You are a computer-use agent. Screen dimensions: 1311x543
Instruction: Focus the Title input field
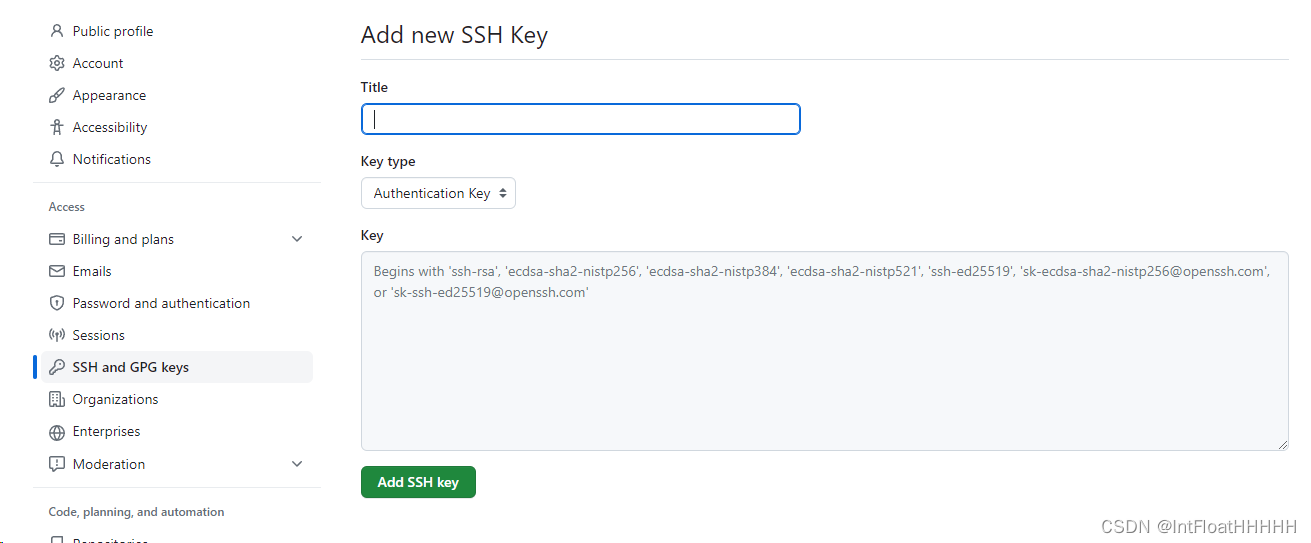coord(580,119)
